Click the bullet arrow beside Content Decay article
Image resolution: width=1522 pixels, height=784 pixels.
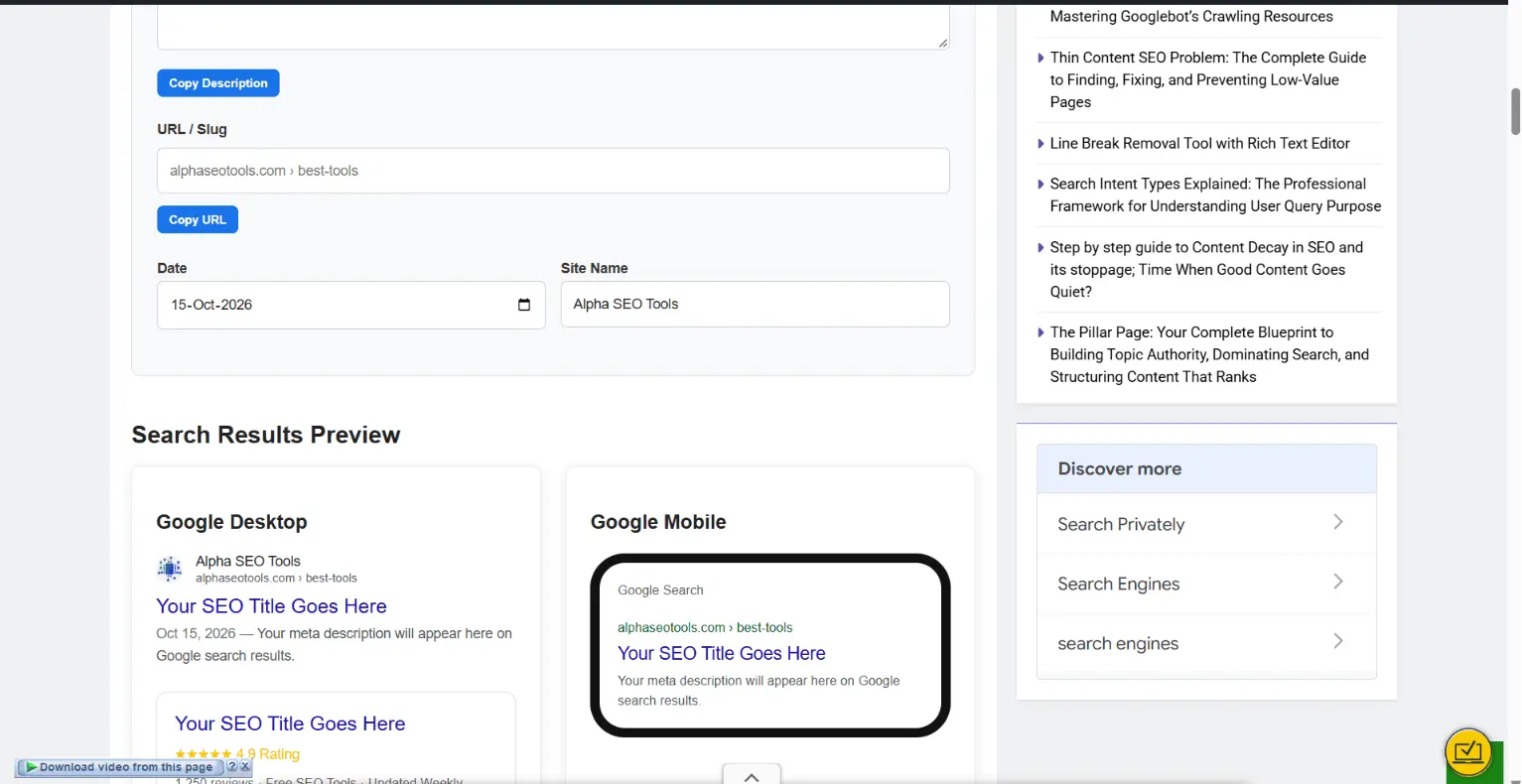click(x=1040, y=248)
